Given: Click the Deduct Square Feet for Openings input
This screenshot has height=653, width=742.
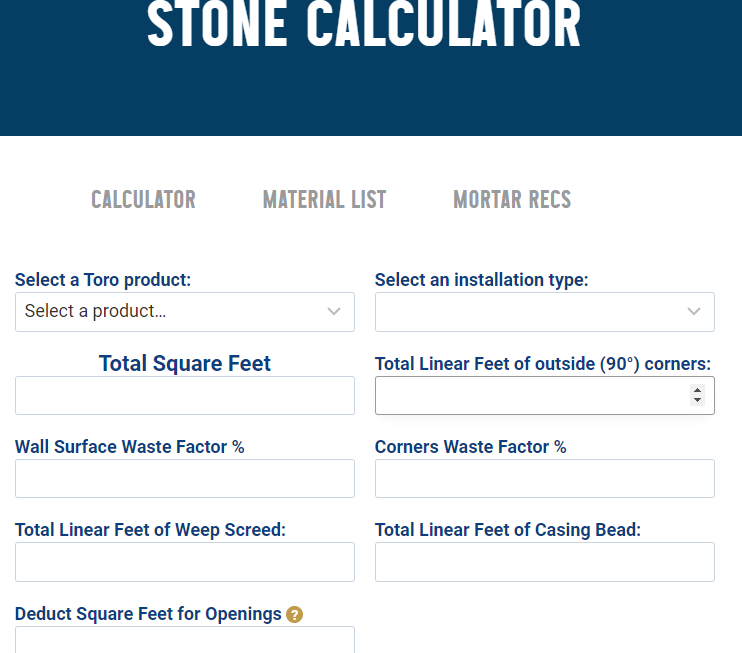Looking at the screenshot, I should (185, 640).
